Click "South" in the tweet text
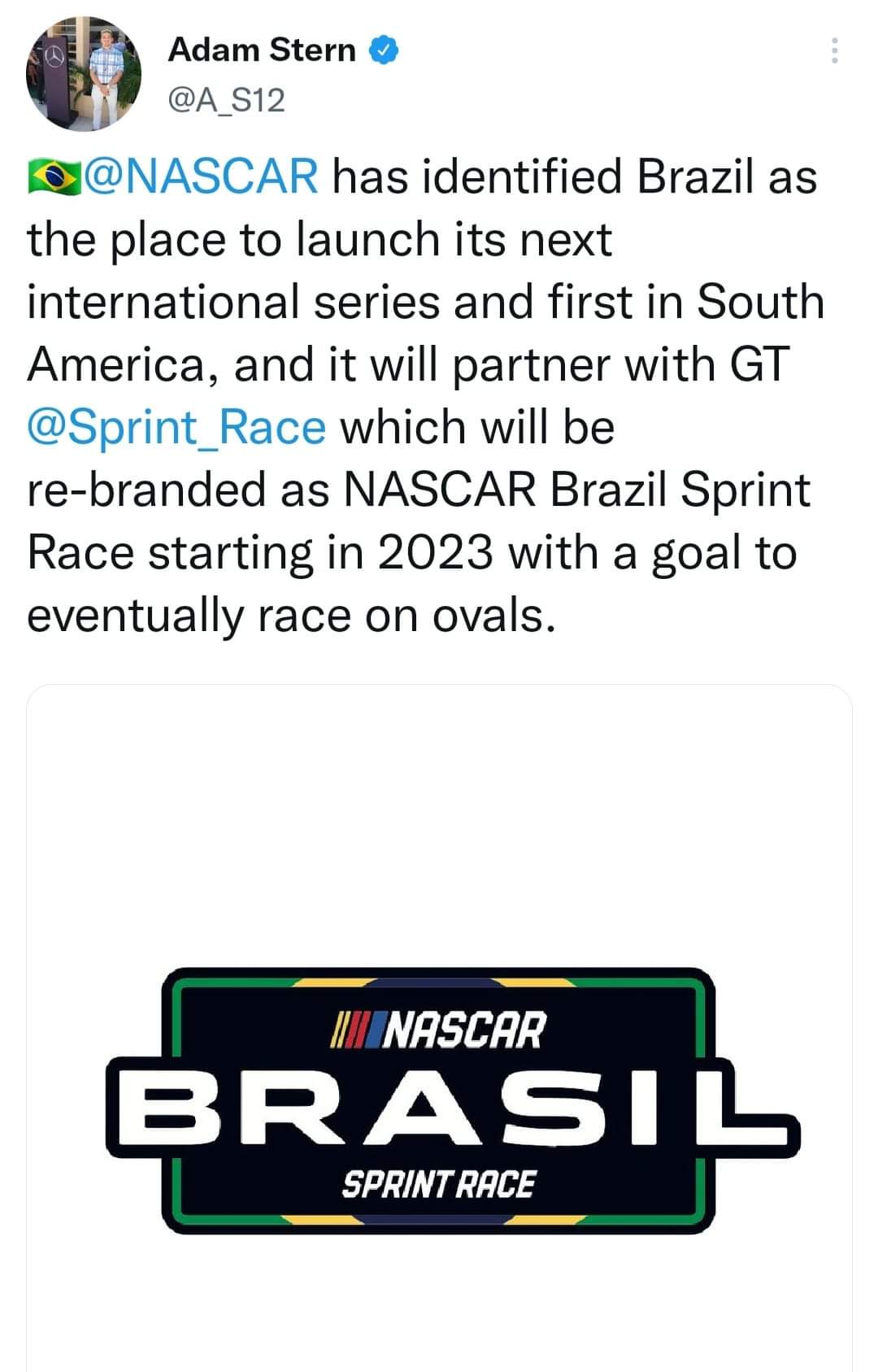The width and height of the screenshot is (878, 1372). [x=760, y=302]
